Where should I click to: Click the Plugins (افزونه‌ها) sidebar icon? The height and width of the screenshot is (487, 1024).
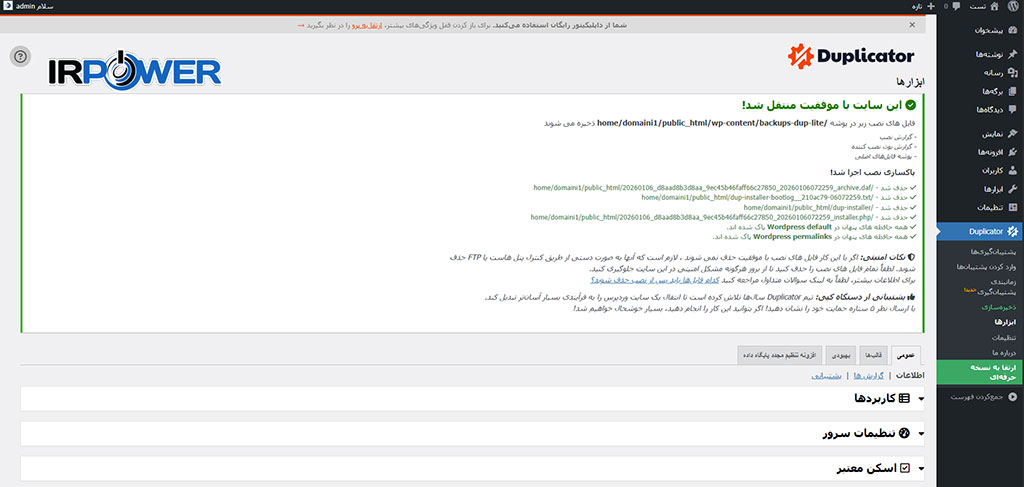1012,152
